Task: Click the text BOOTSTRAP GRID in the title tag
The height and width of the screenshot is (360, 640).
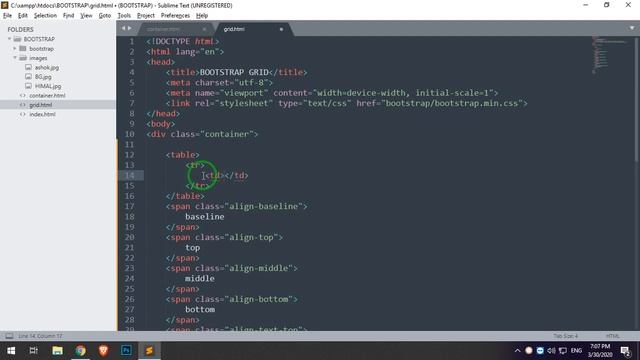Action: pyautogui.click(x=234, y=72)
